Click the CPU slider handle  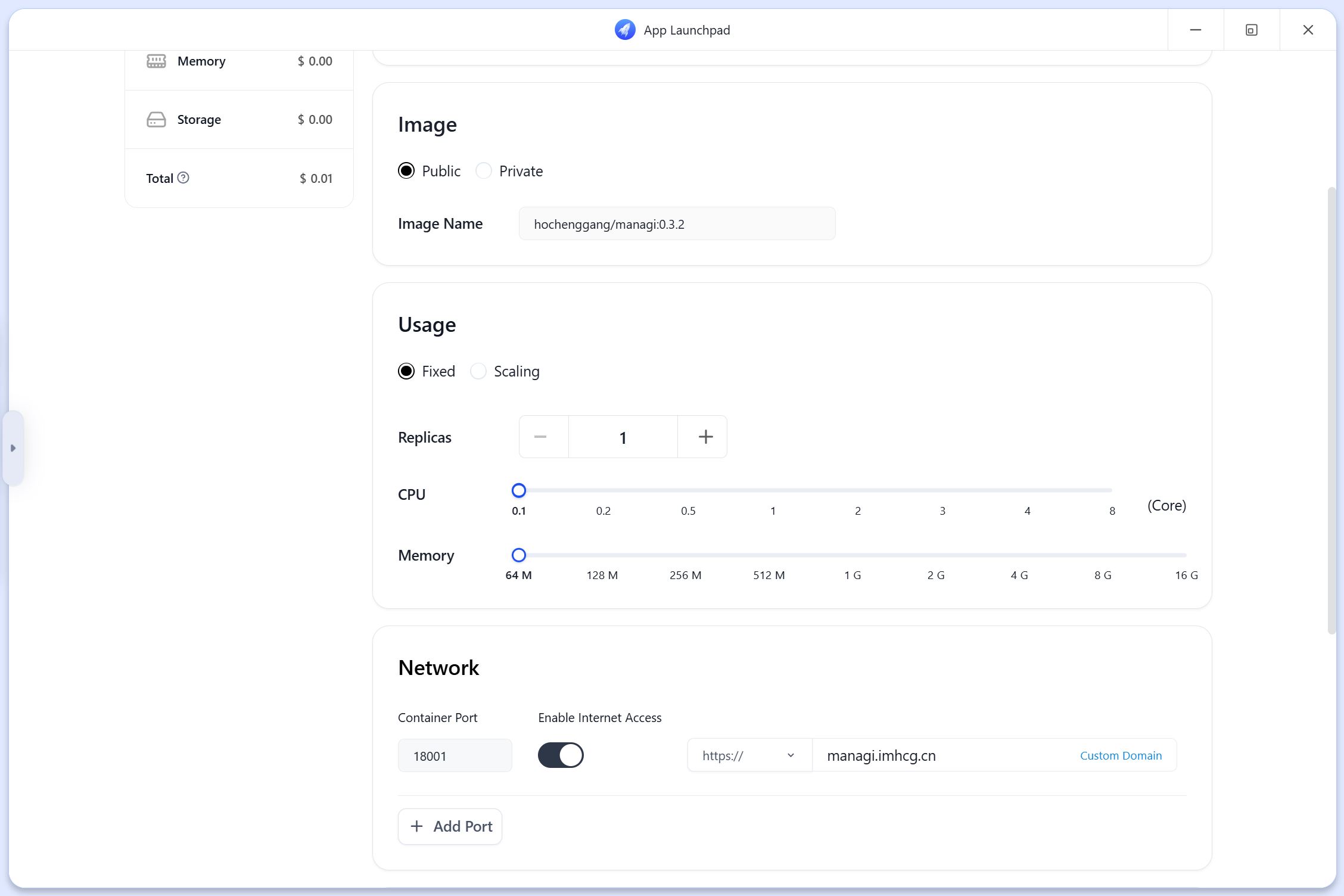pos(519,490)
